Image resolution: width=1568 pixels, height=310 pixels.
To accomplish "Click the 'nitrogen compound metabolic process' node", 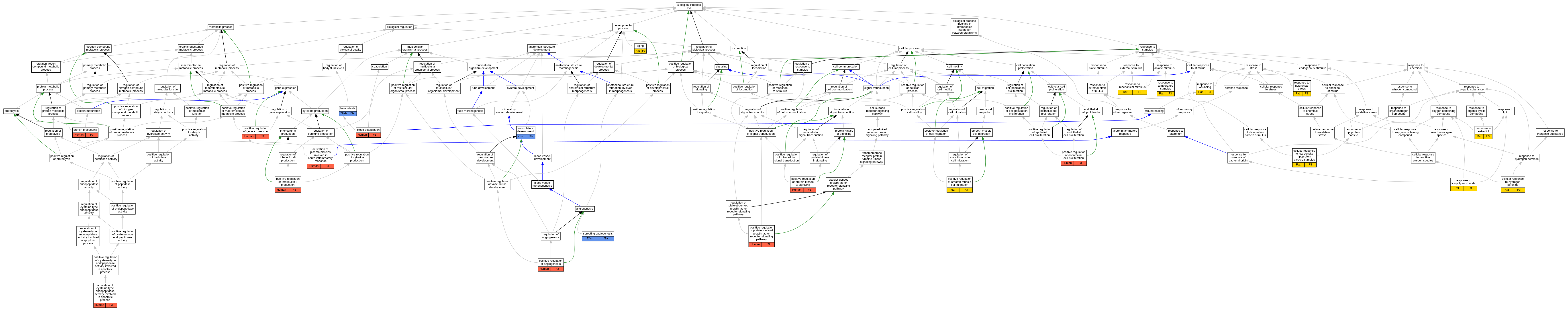I will (98, 48).
